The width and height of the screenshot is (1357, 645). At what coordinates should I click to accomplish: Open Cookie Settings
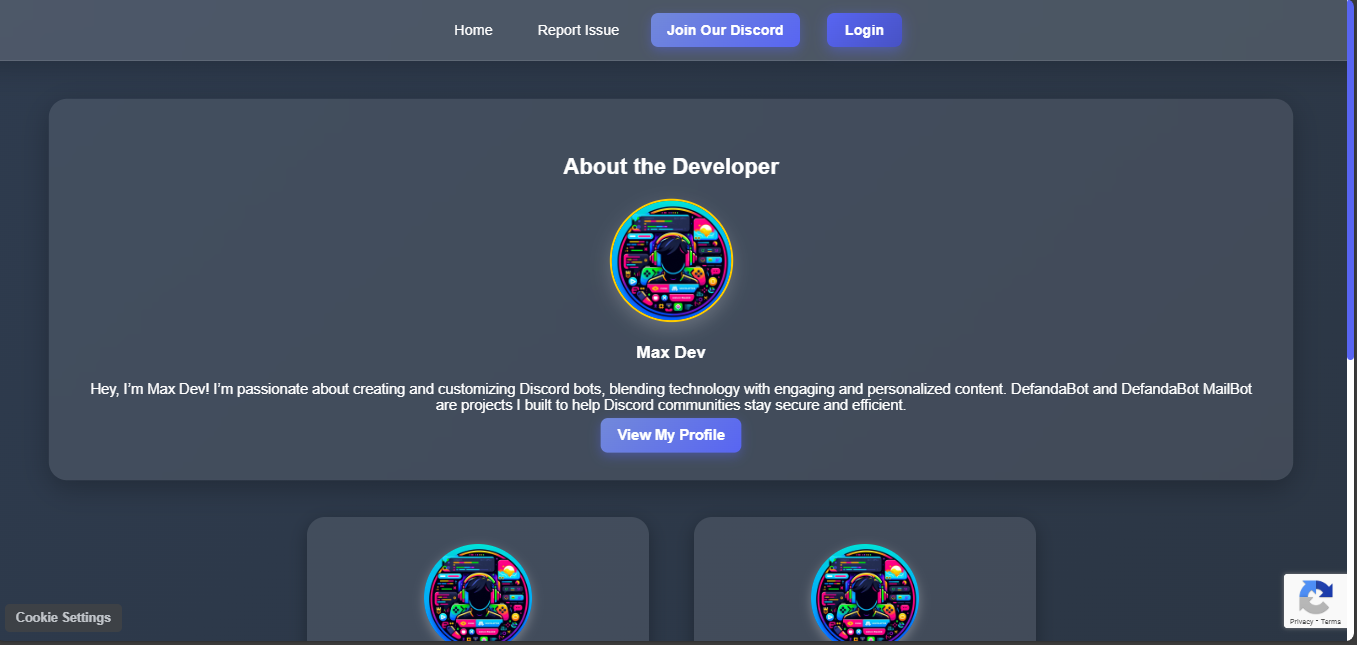(x=63, y=617)
